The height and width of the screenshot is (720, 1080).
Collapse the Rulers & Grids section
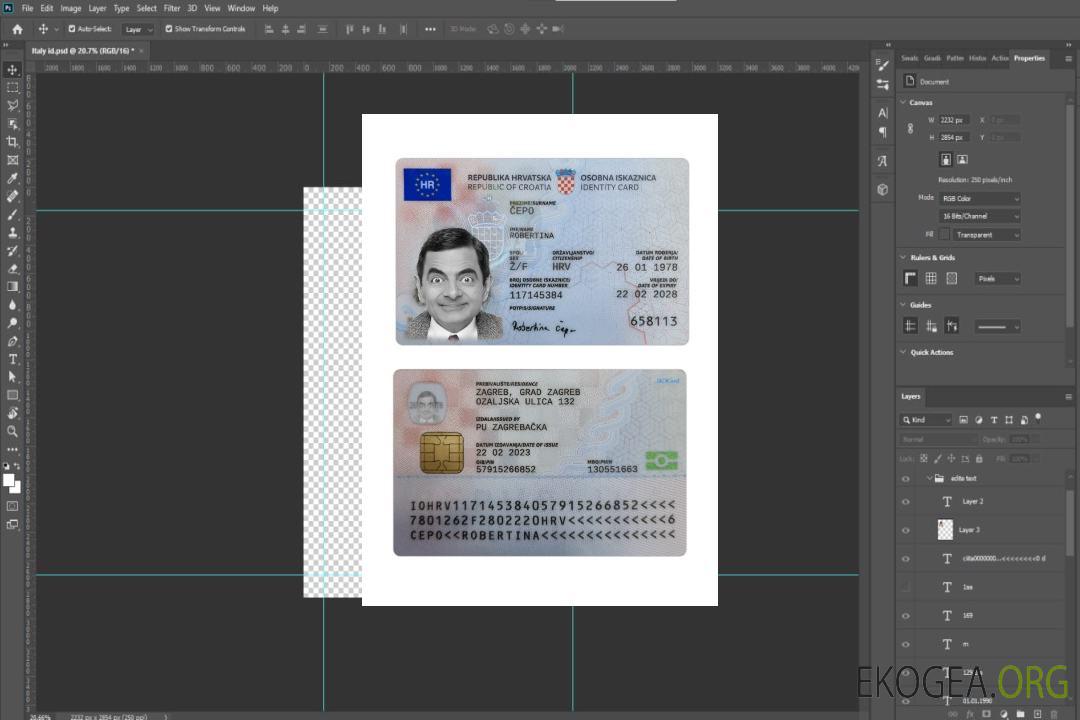(x=903, y=258)
